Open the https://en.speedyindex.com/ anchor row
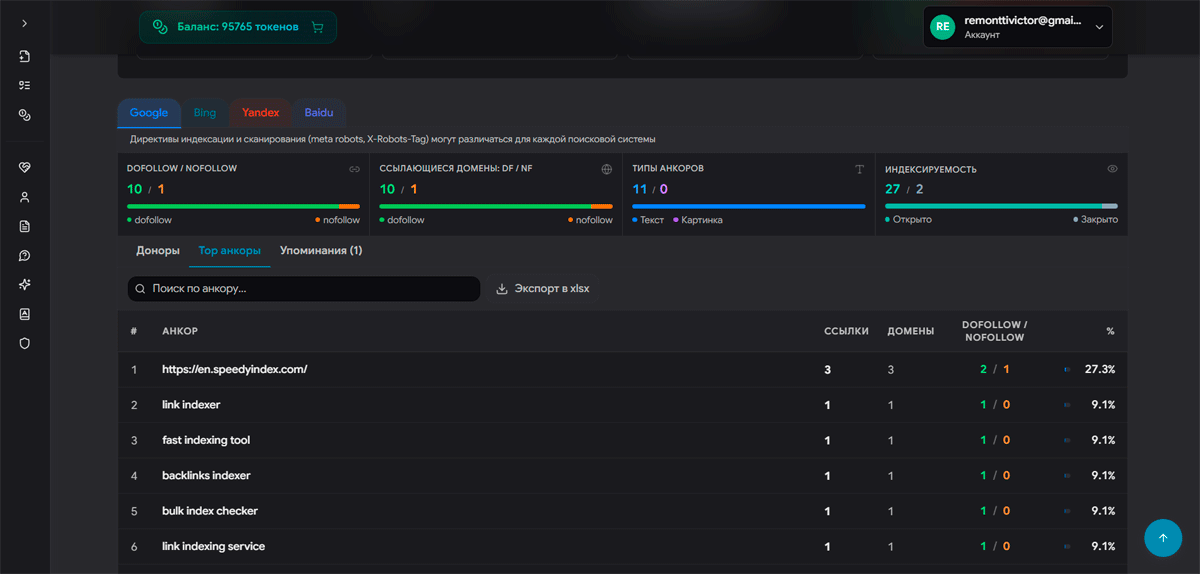The width and height of the screenshot is (1200, 574). (234, 369)
